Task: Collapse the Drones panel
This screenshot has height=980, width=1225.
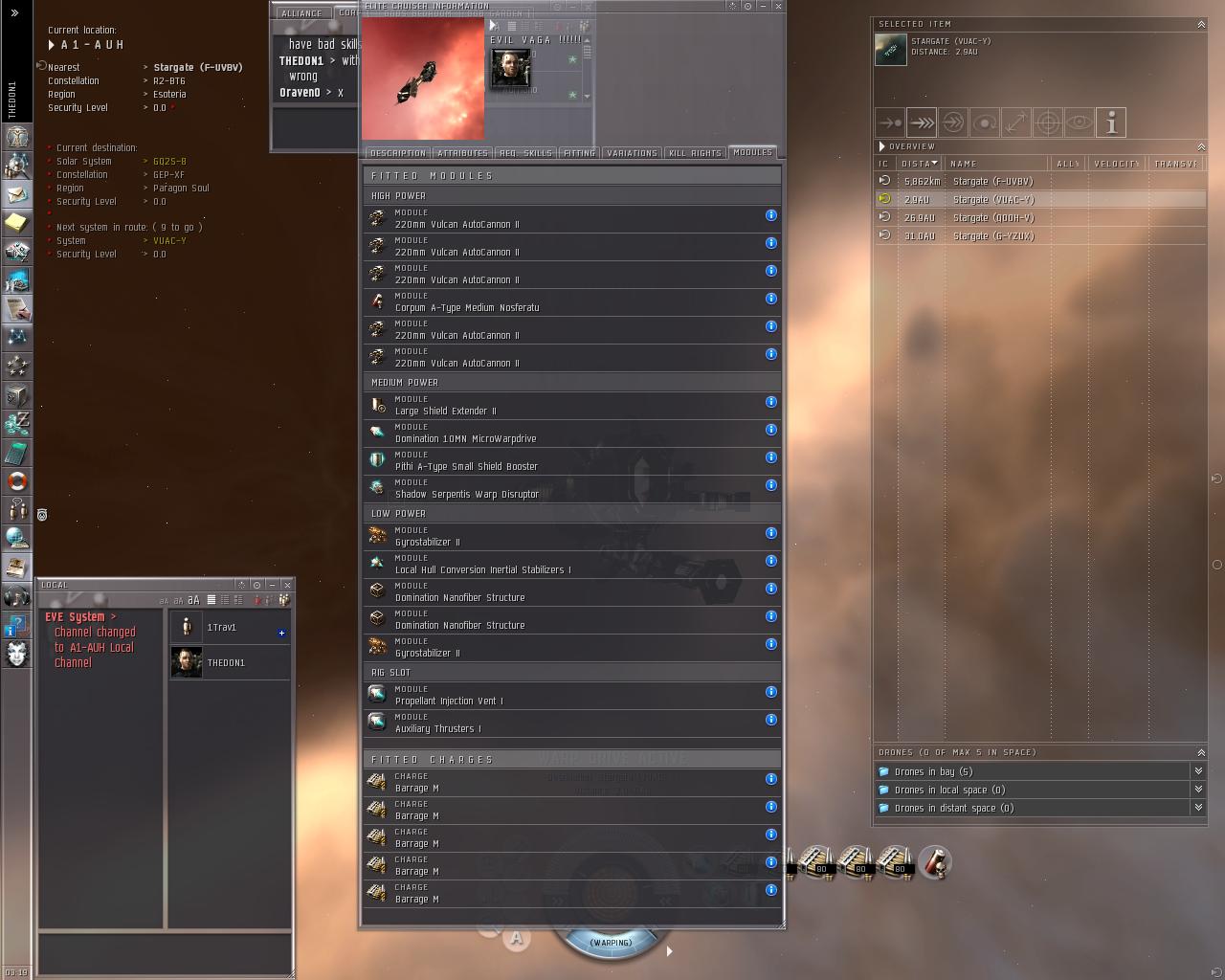Action: [1201, 752]
